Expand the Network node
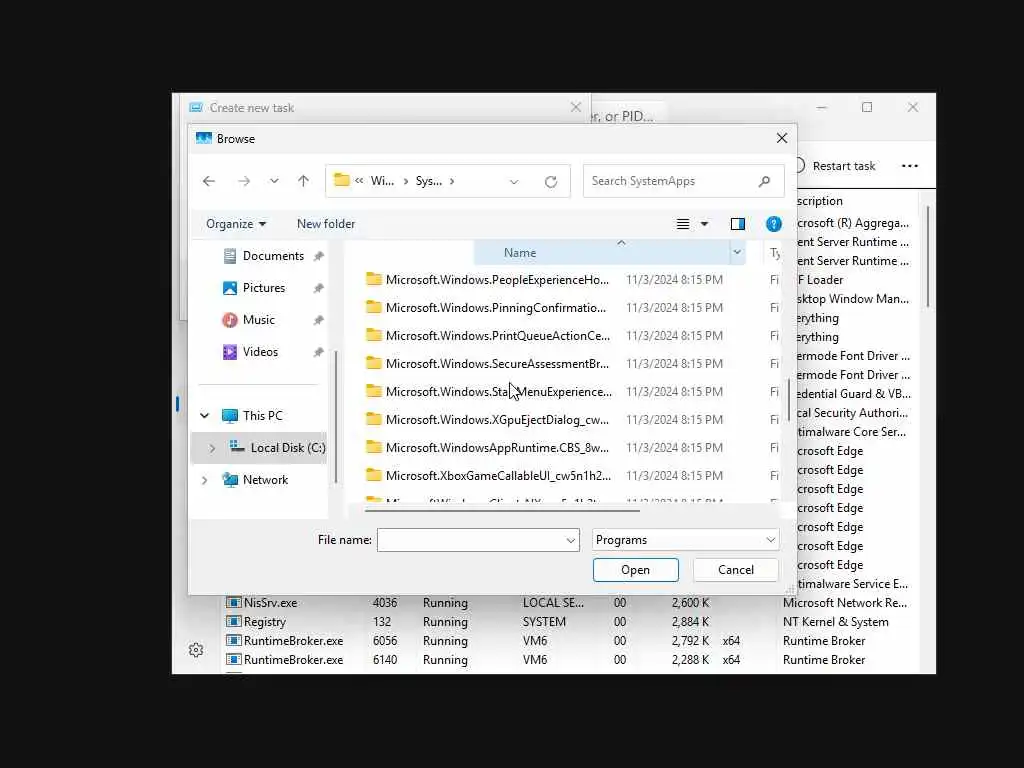This screenshot has height=768, width=1024. [x=204, y=480]
